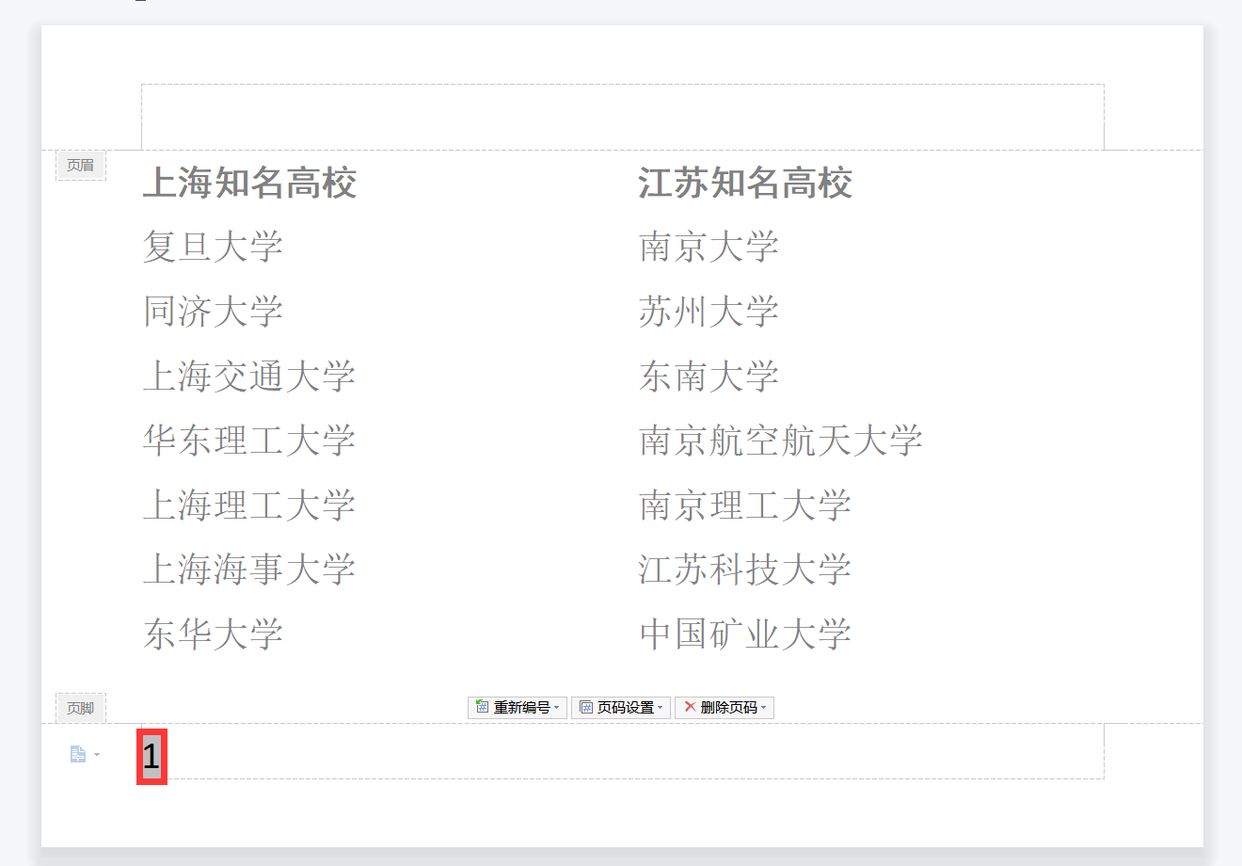The image size is (1242, 866).
Task: Click the line 南京理工大学
Action: click(x=745, y=505)
